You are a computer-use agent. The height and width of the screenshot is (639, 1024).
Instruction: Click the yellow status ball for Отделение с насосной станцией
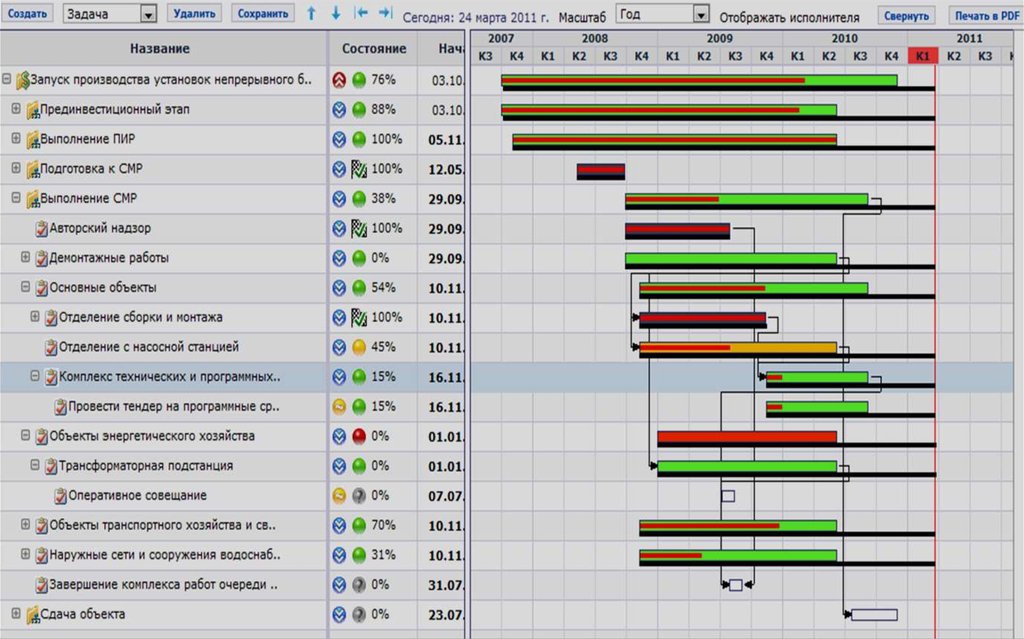(359, 348)
